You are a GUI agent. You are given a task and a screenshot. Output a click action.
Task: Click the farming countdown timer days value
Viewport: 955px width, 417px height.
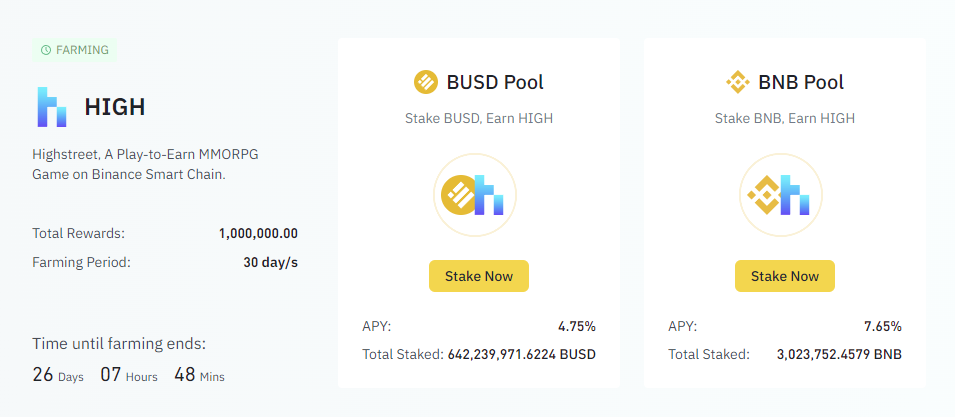pyautogui.click(x=43, y=375)
